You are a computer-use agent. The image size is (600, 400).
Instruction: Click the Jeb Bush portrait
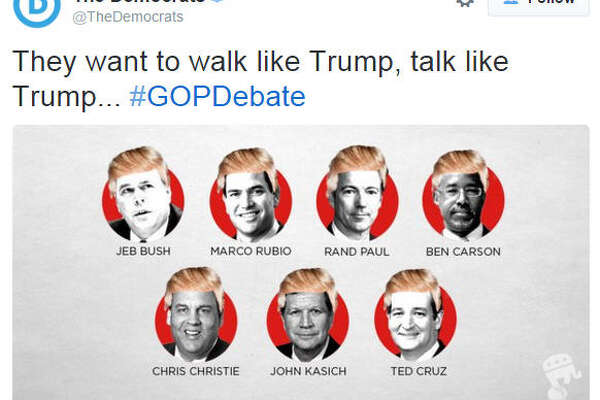(143, 194)
